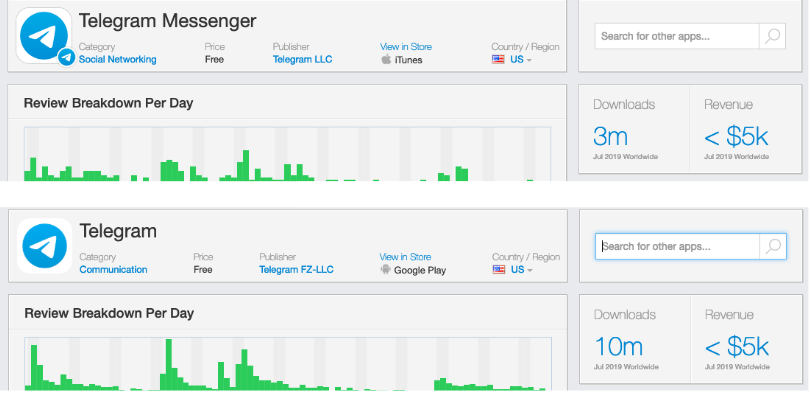
Task: Click the Android Google Play store icon
Action: [385, 270]
